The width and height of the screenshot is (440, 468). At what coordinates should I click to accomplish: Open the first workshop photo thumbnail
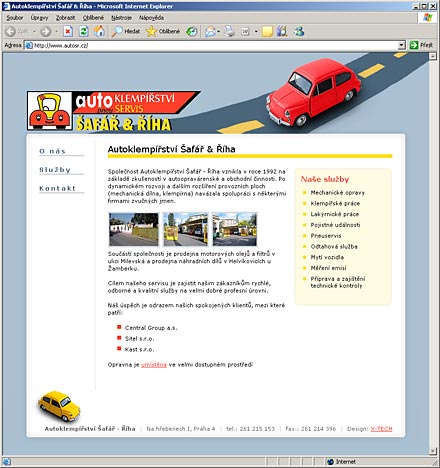point(134,229)
